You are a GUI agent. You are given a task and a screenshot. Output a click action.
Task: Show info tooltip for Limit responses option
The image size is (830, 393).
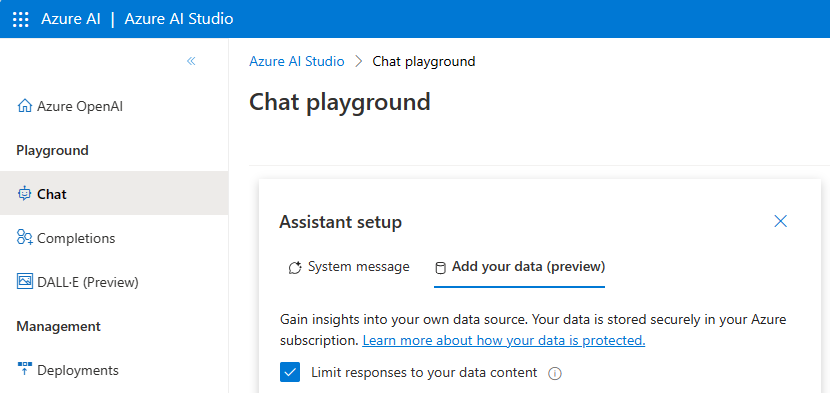click(555, 374)
